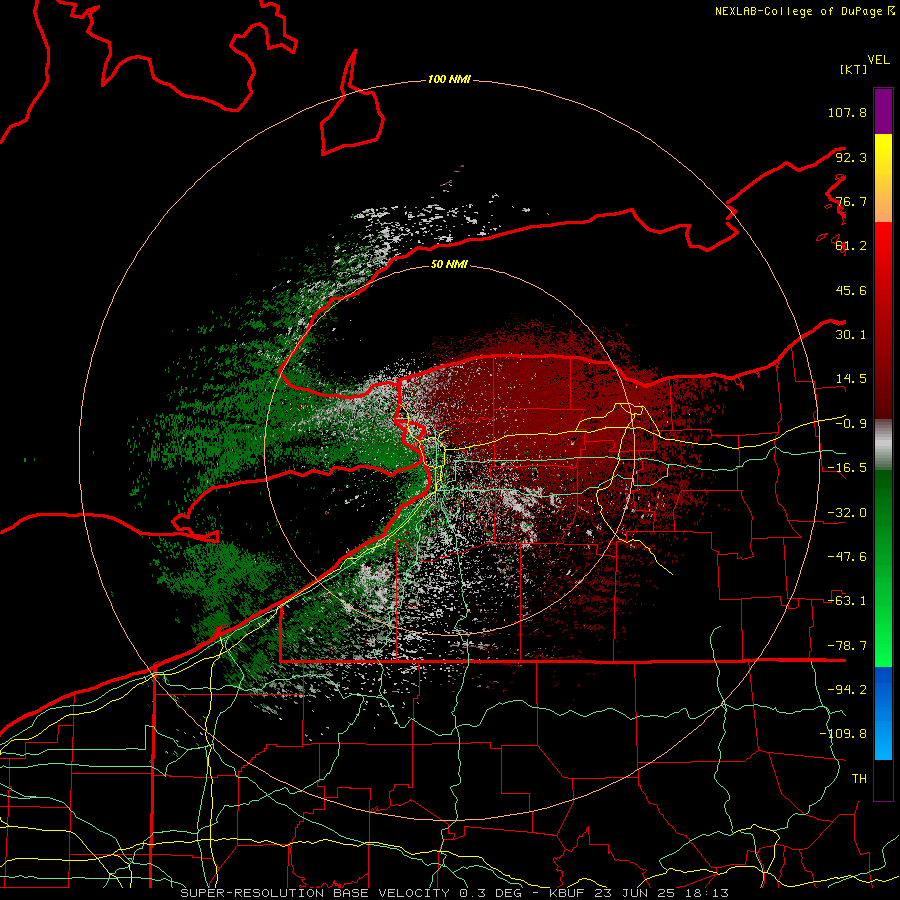Click the -0.9 velocity scale value

[x=851, y=424]
